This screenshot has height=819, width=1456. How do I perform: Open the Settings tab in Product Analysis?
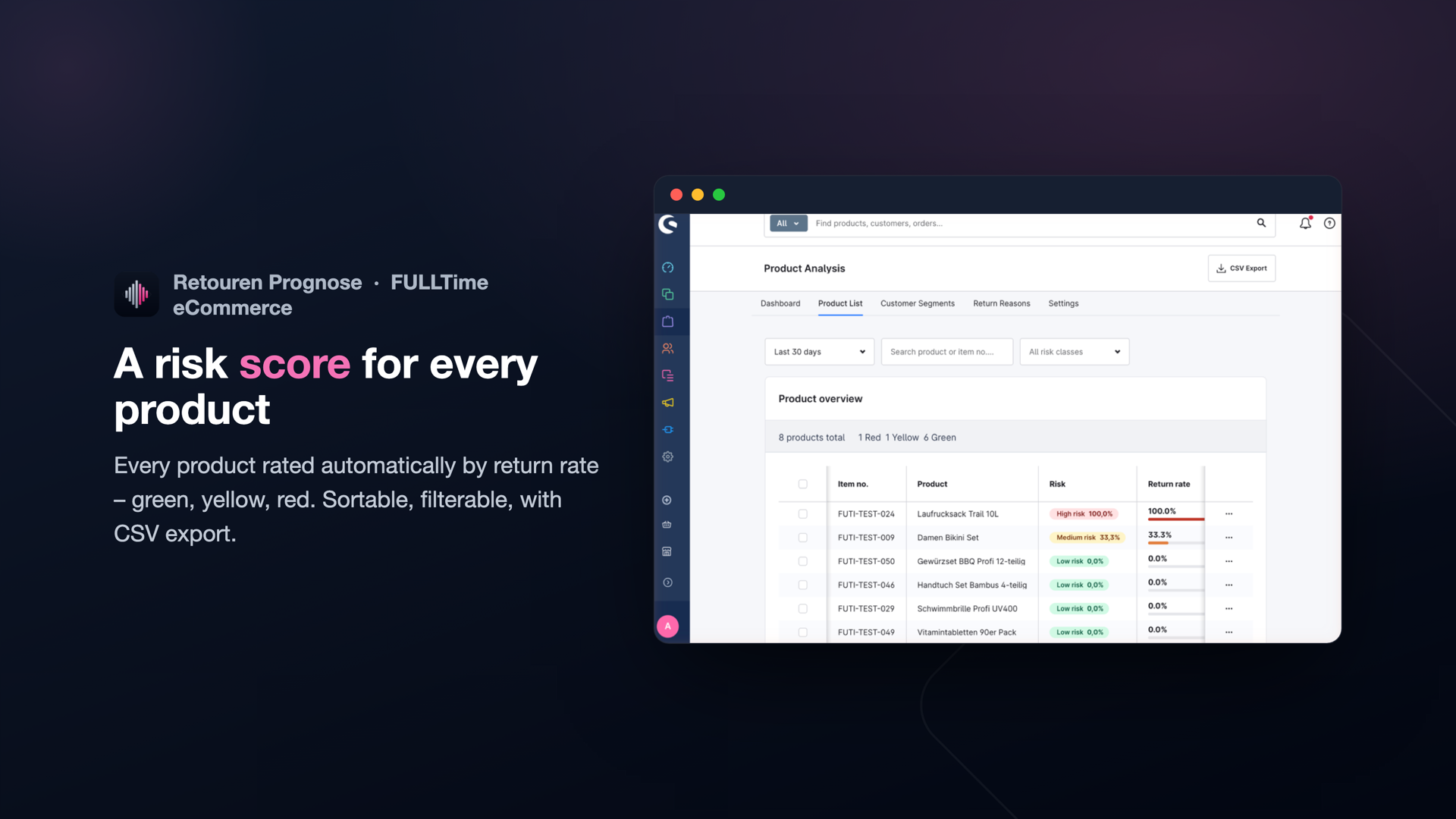tap(1063, 303)
